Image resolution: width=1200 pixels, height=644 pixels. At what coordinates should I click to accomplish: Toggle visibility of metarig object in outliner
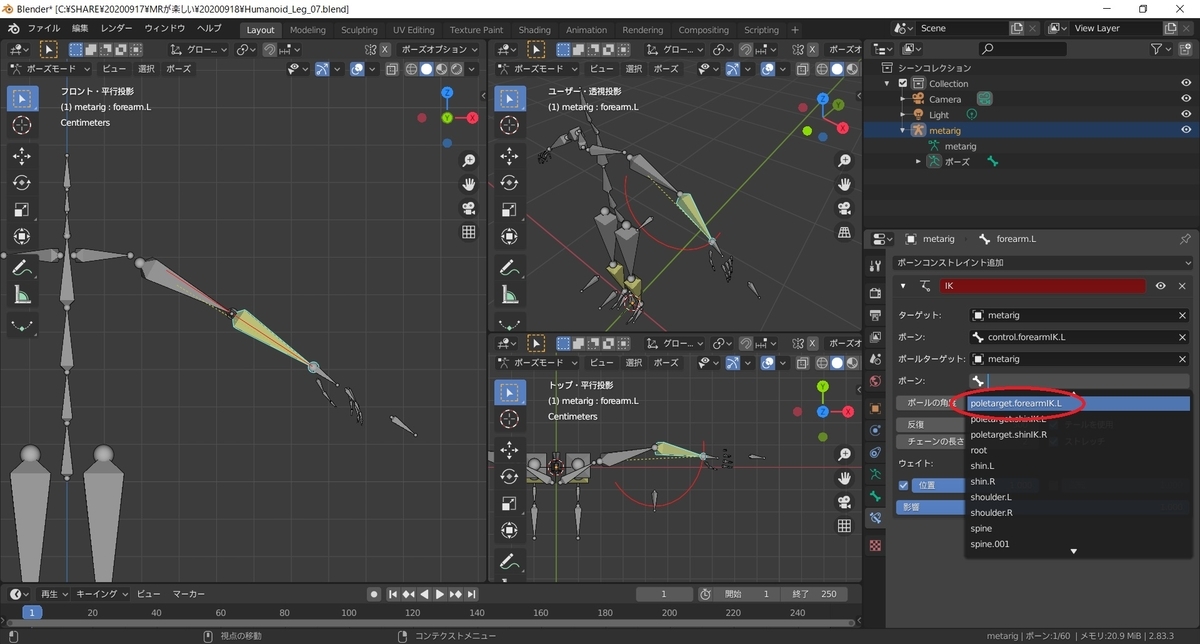[1186, 130]
